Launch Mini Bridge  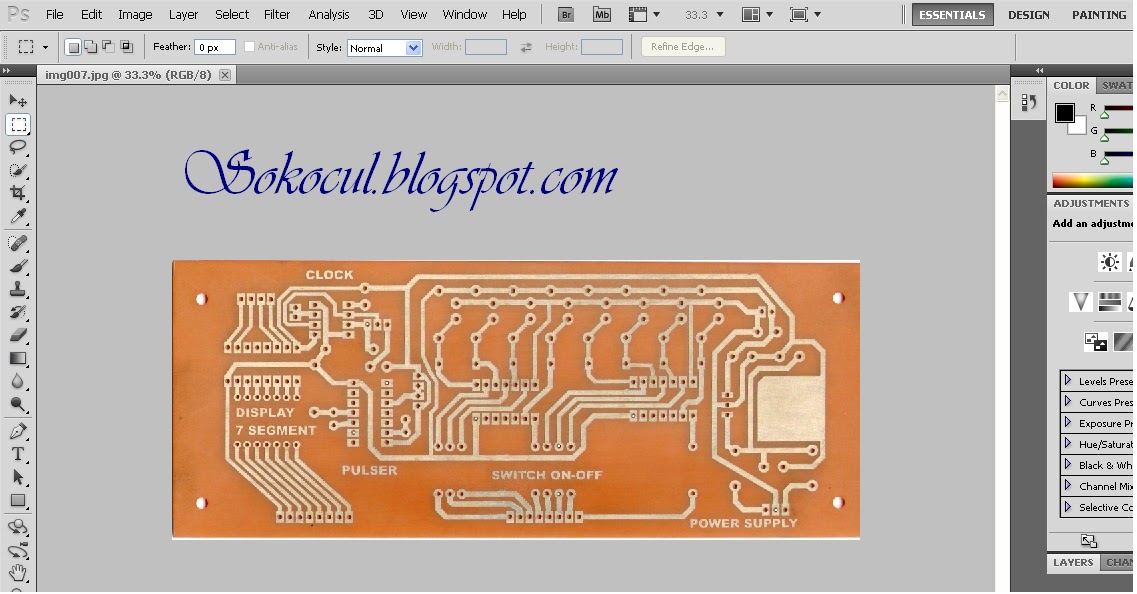602,15
